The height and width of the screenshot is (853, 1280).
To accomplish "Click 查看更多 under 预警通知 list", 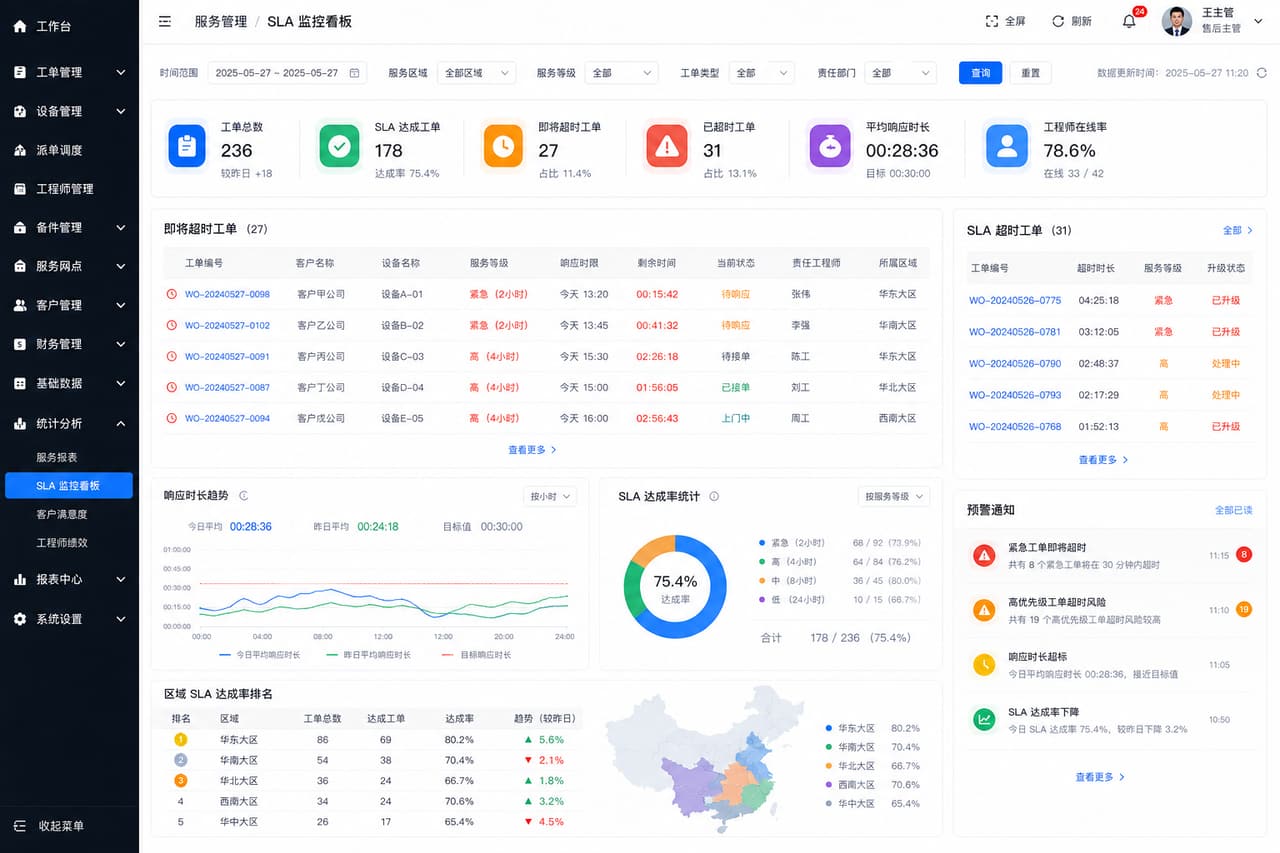I will [x=1100, y=777].
